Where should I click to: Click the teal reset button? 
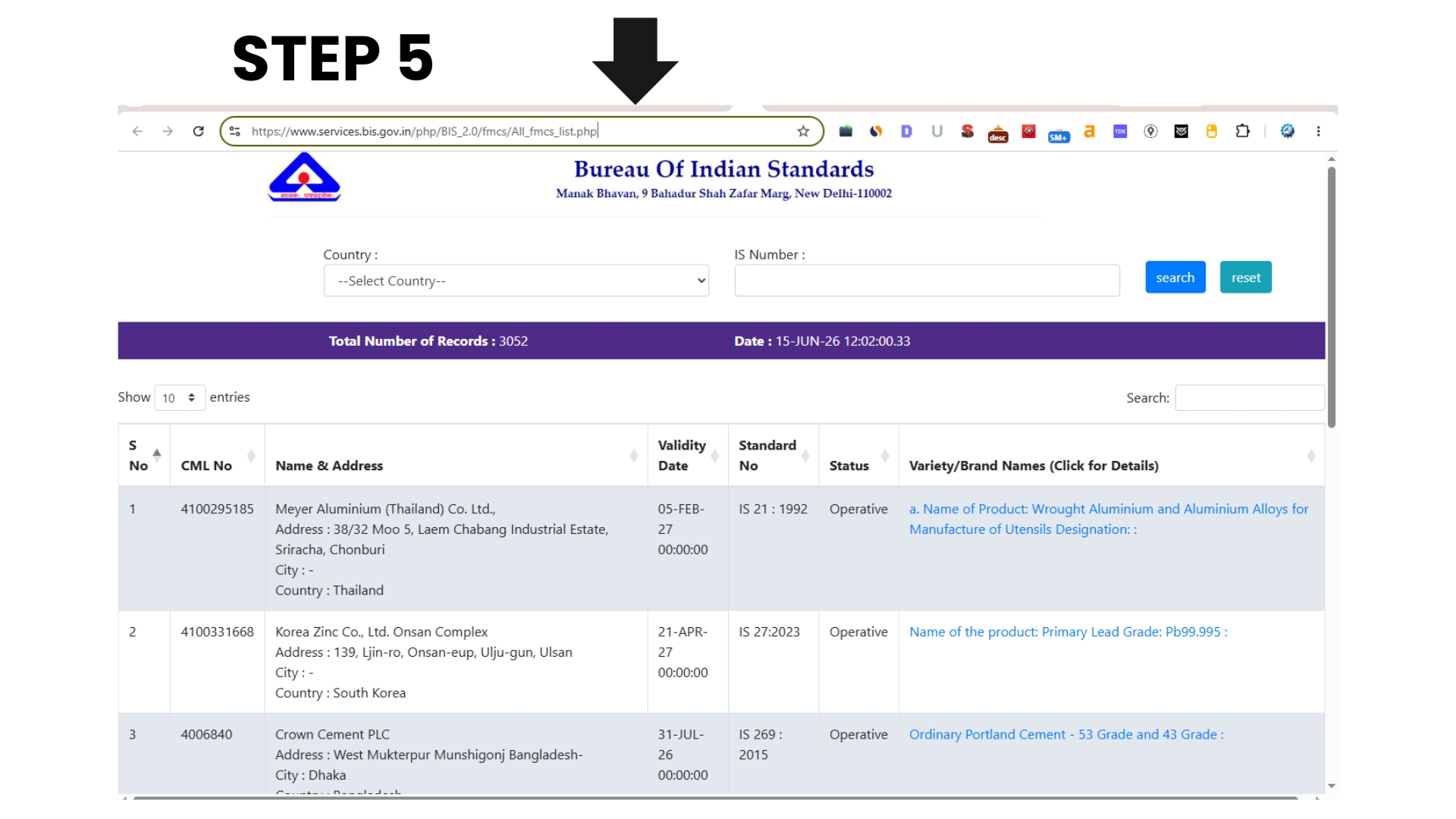(1245, 278)
